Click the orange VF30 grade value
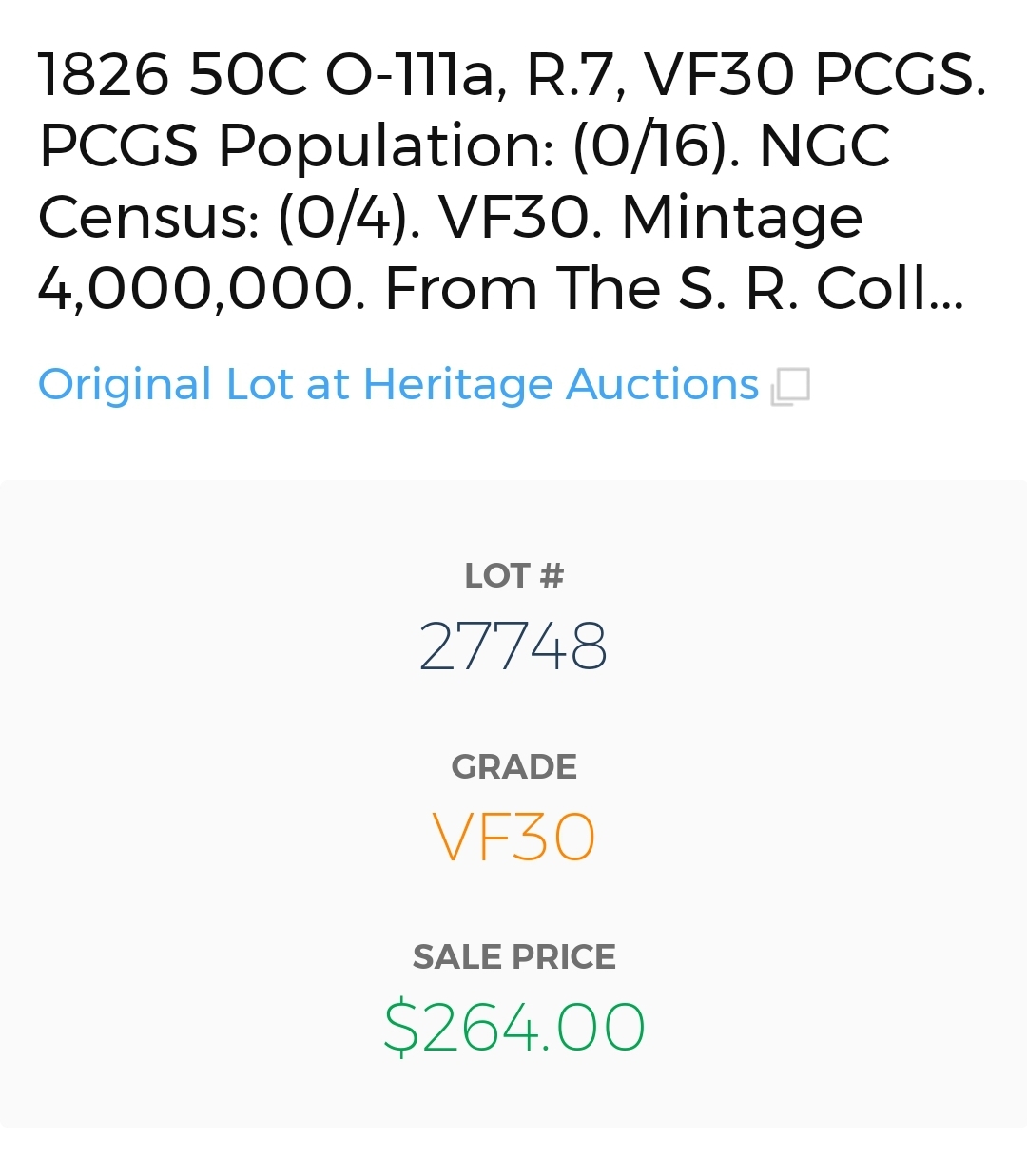This screenshot has width=1027, height=1176. [x=513, y=837]
